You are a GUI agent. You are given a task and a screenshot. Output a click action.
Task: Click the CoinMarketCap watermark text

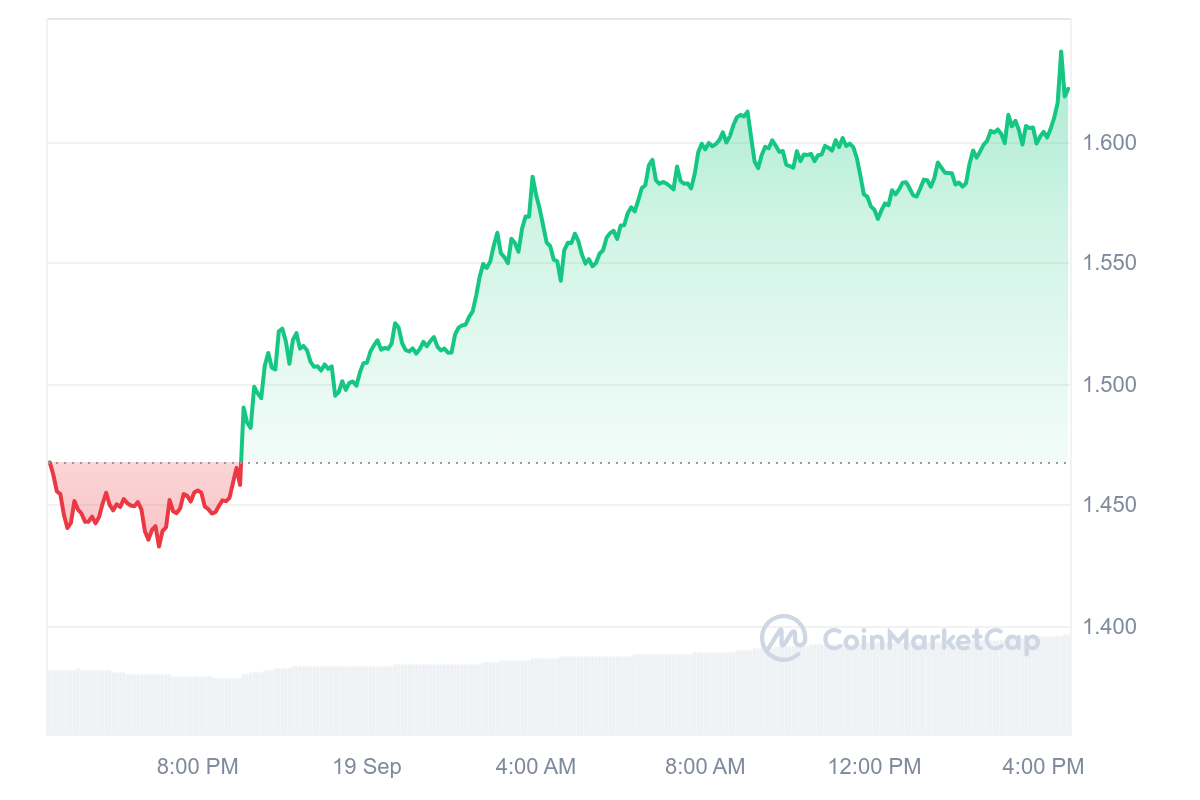930,639
